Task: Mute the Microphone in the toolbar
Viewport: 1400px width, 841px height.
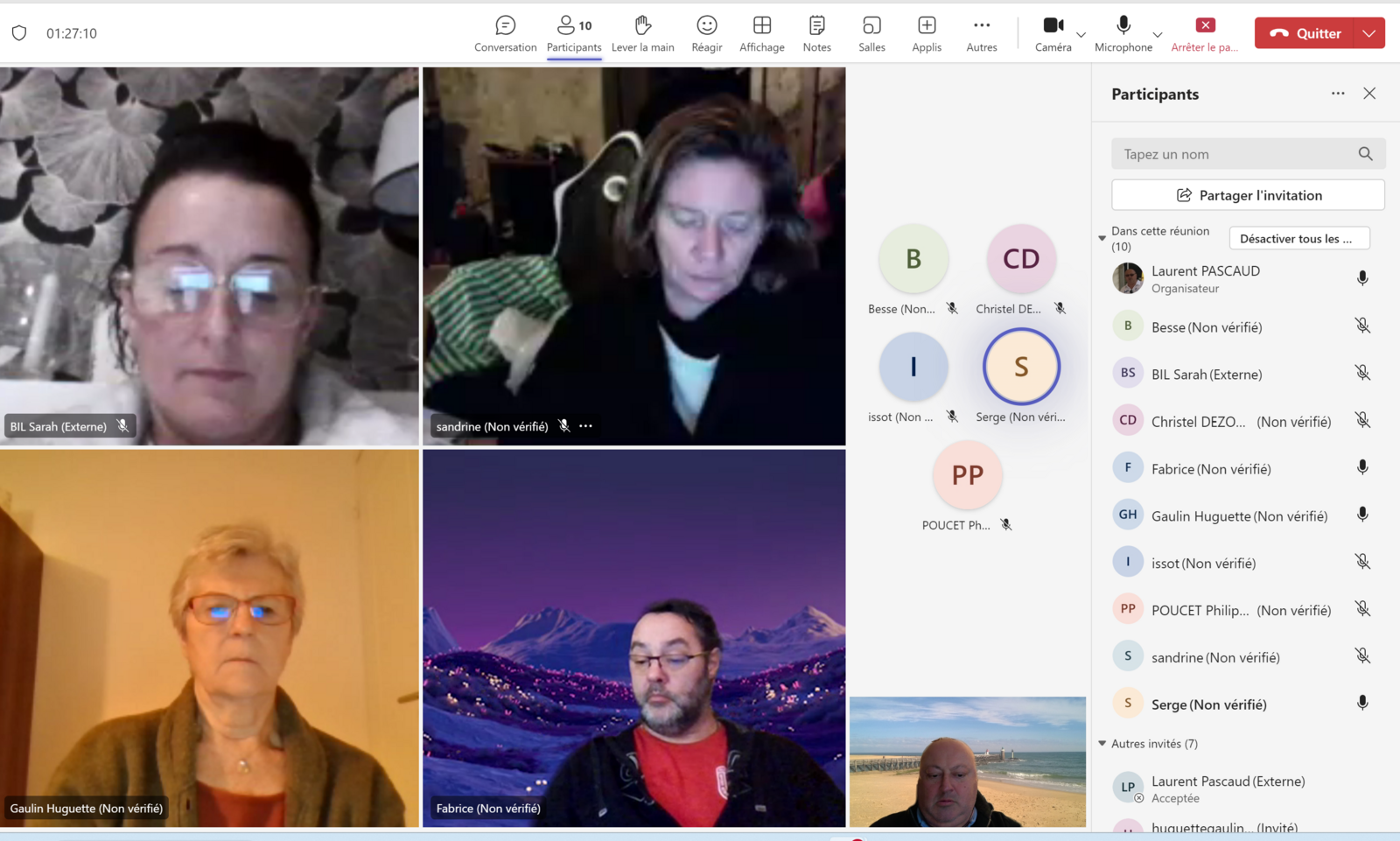Action: [x=1123, y=33]
